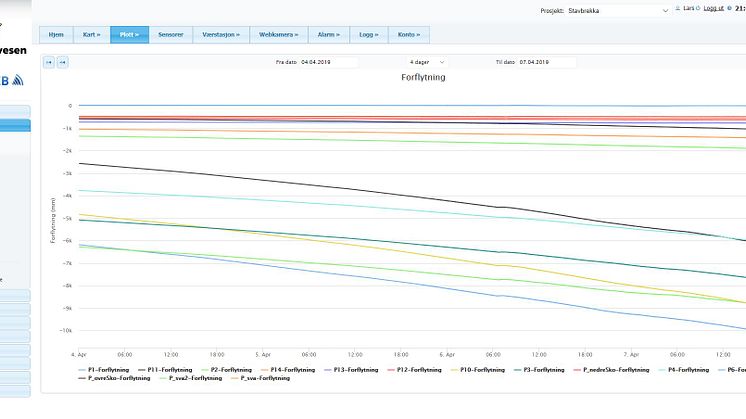The height and width of the screenshot is (419, 746).
Task: Click the signal wave logo icon
Action: [18, 80]
